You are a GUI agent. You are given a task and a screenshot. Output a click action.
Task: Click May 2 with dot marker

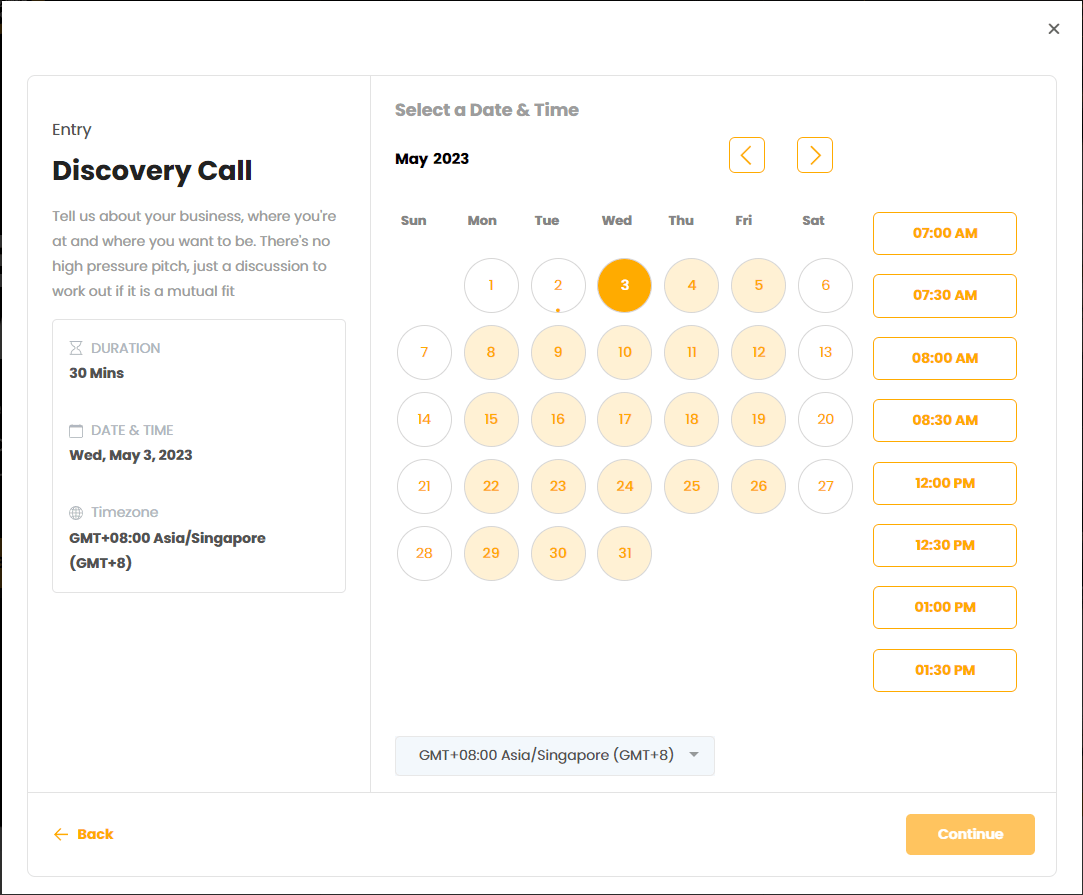558,285
